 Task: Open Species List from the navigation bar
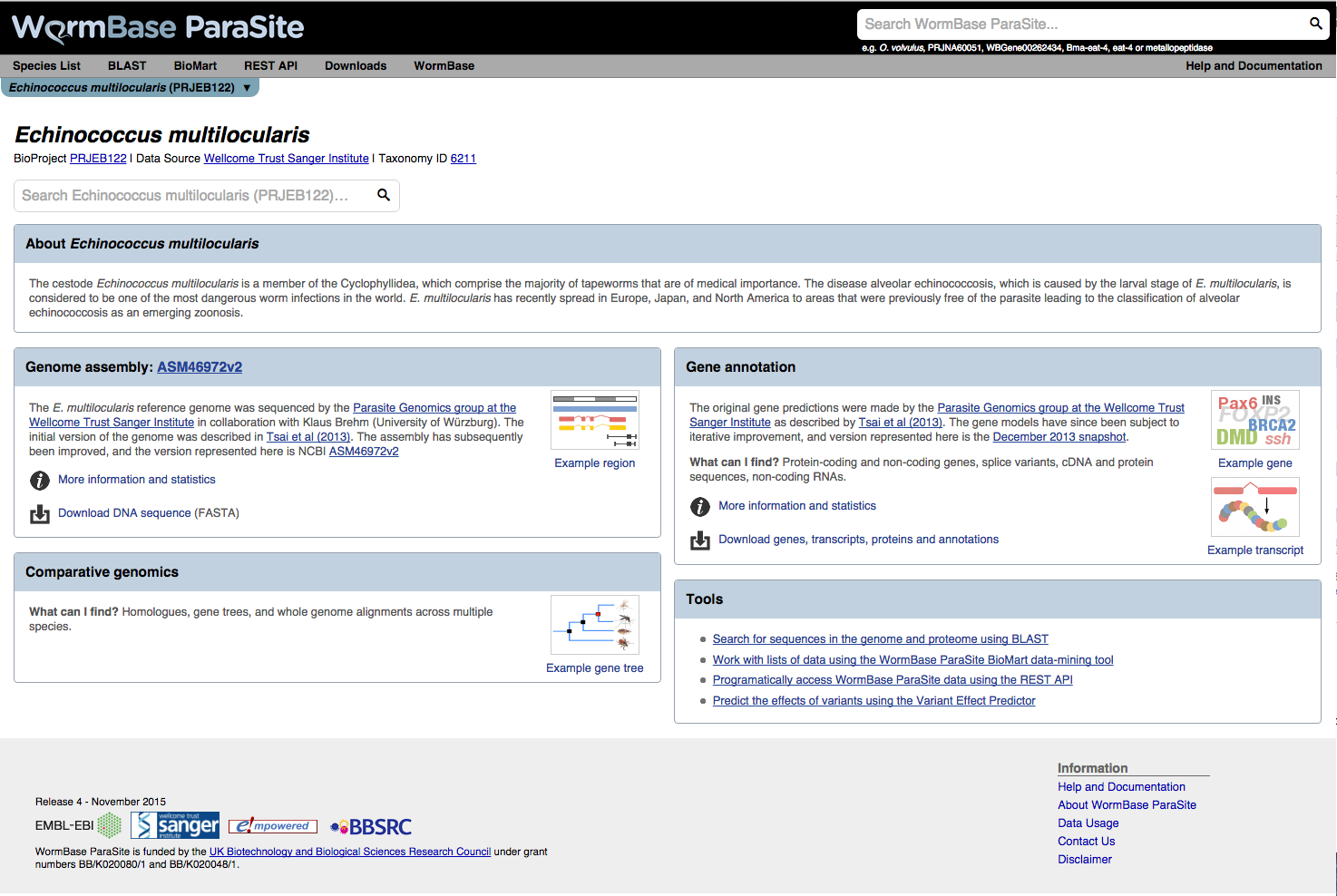[x=46, y=66]
